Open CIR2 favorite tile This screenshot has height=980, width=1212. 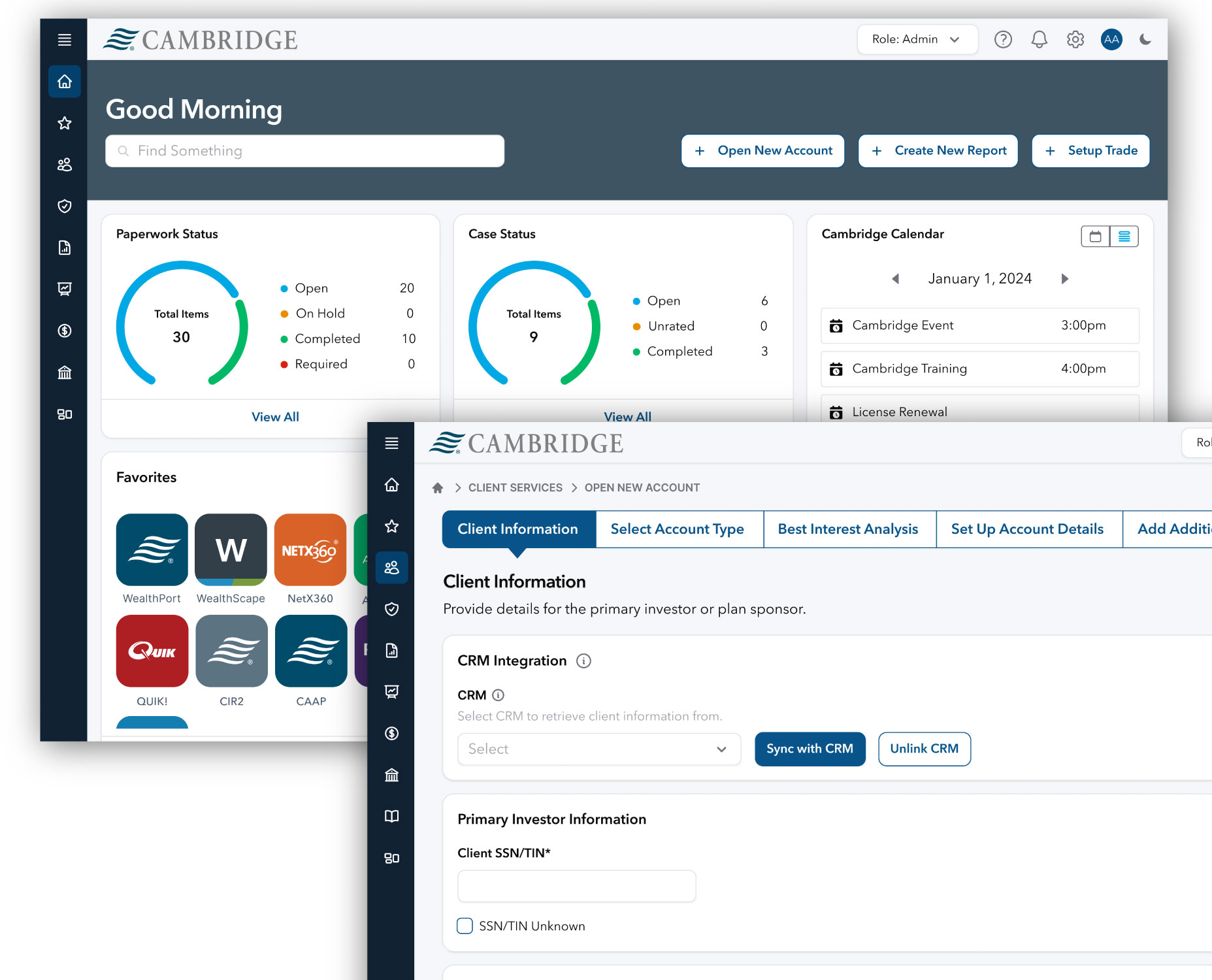coord(231,651)
